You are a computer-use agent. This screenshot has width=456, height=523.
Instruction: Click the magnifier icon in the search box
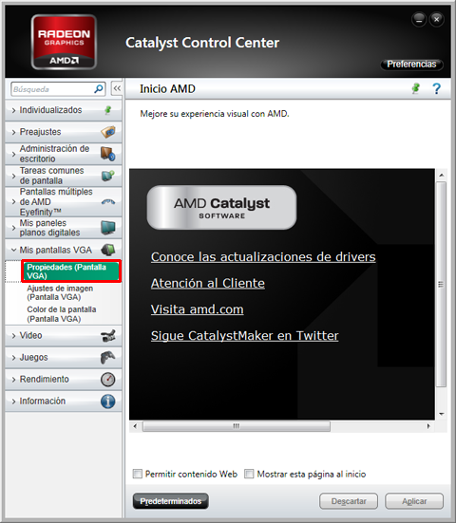(x=98, y=89)
